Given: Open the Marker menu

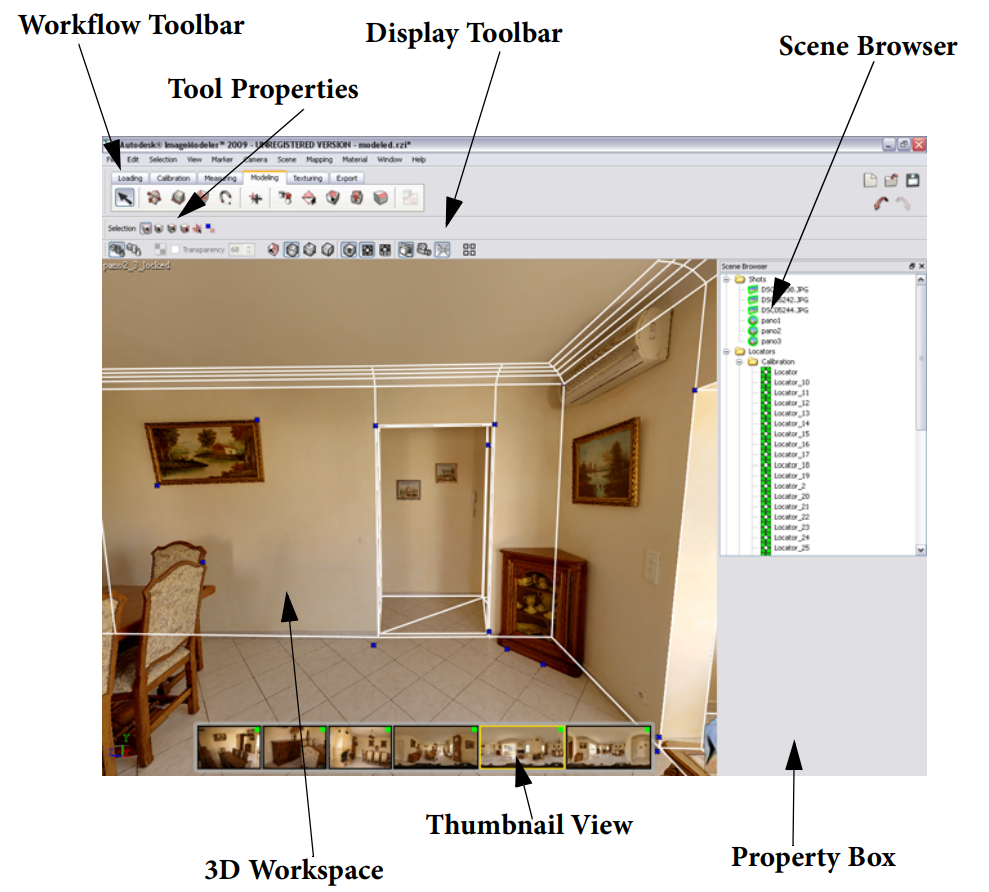Looking at the screenshot, I should (222, 160).
